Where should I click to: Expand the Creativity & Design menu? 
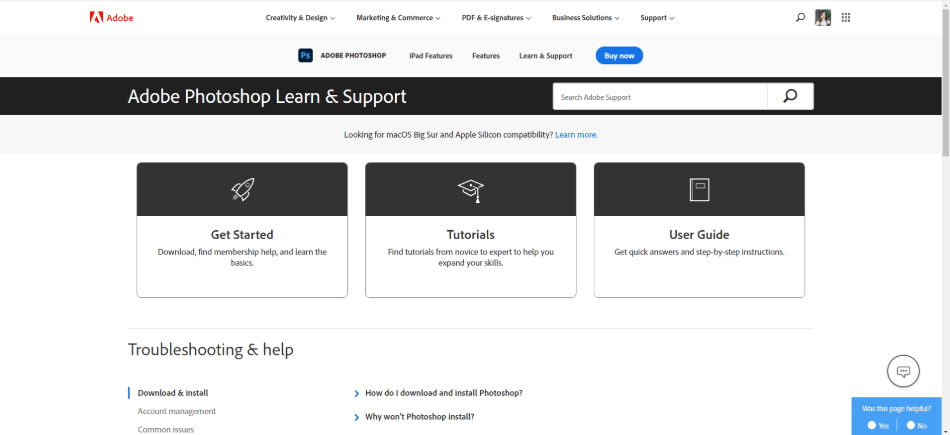(301, 18)
